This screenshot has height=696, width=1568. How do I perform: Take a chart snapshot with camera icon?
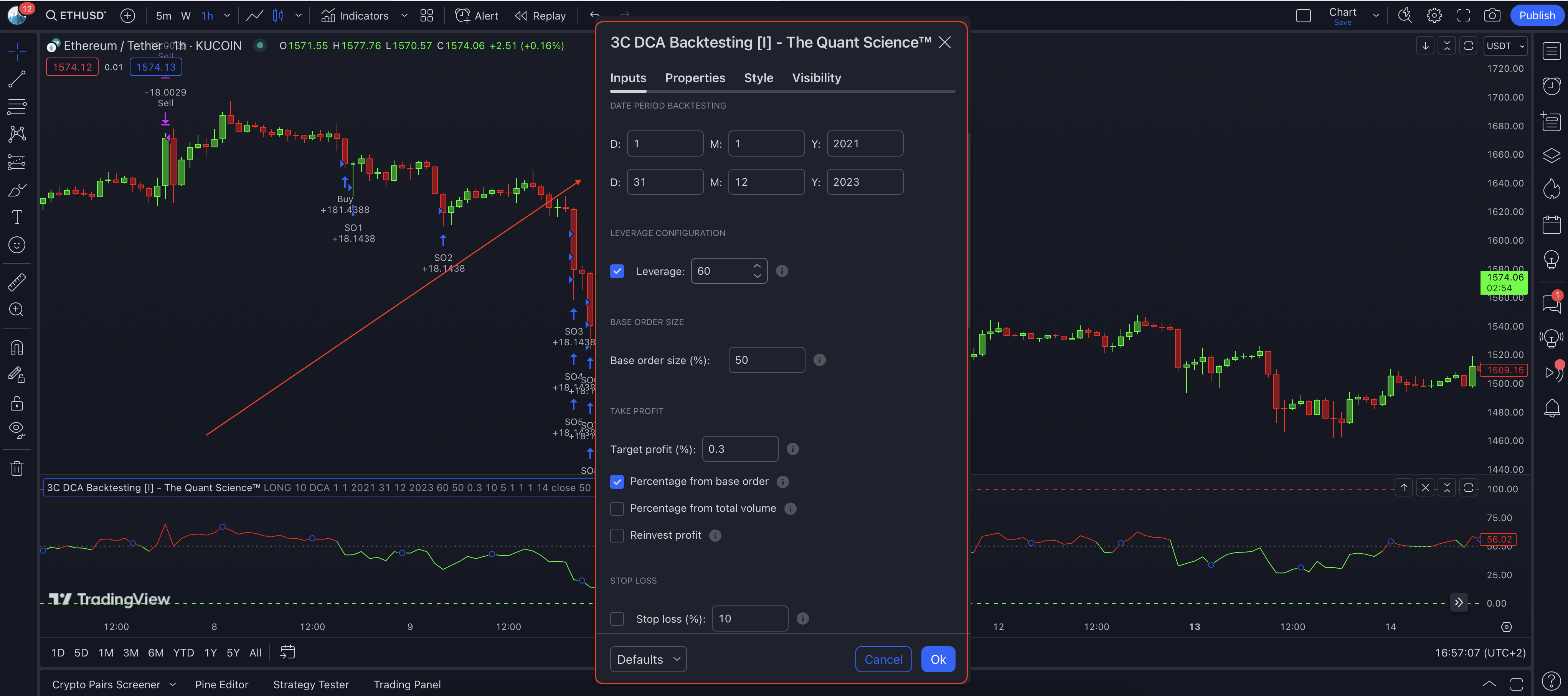click(x=1492, y=16)
